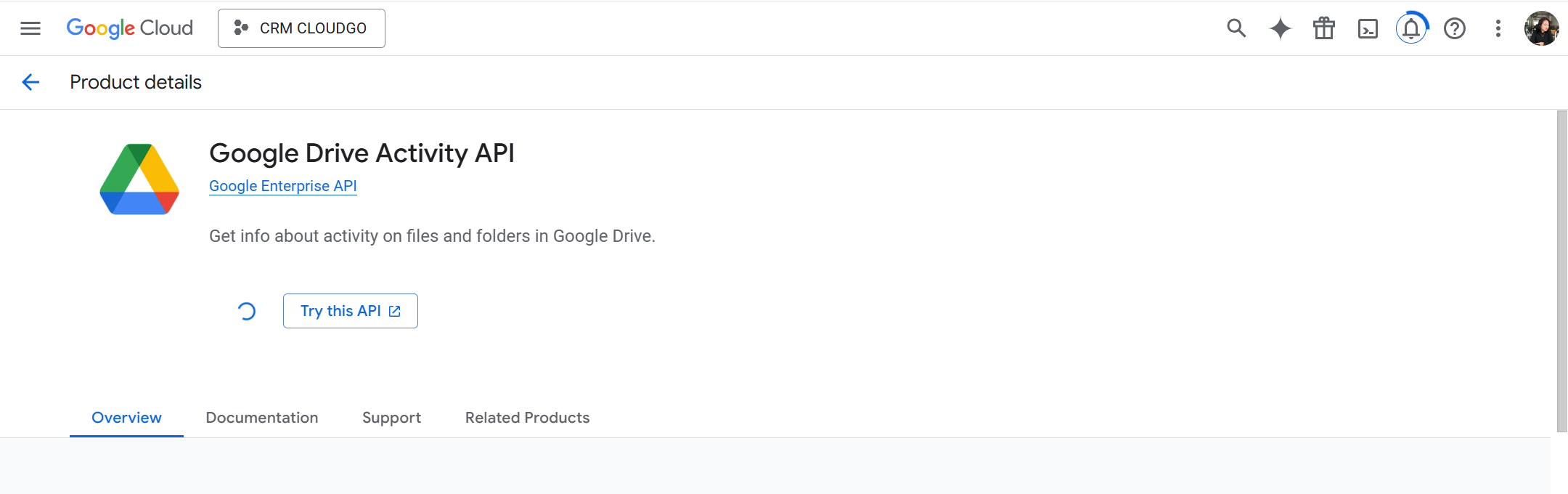Launch the Cloud Shell terminal icon
The width and height of the screenshot is (1568, 494).
point(1368,28)
